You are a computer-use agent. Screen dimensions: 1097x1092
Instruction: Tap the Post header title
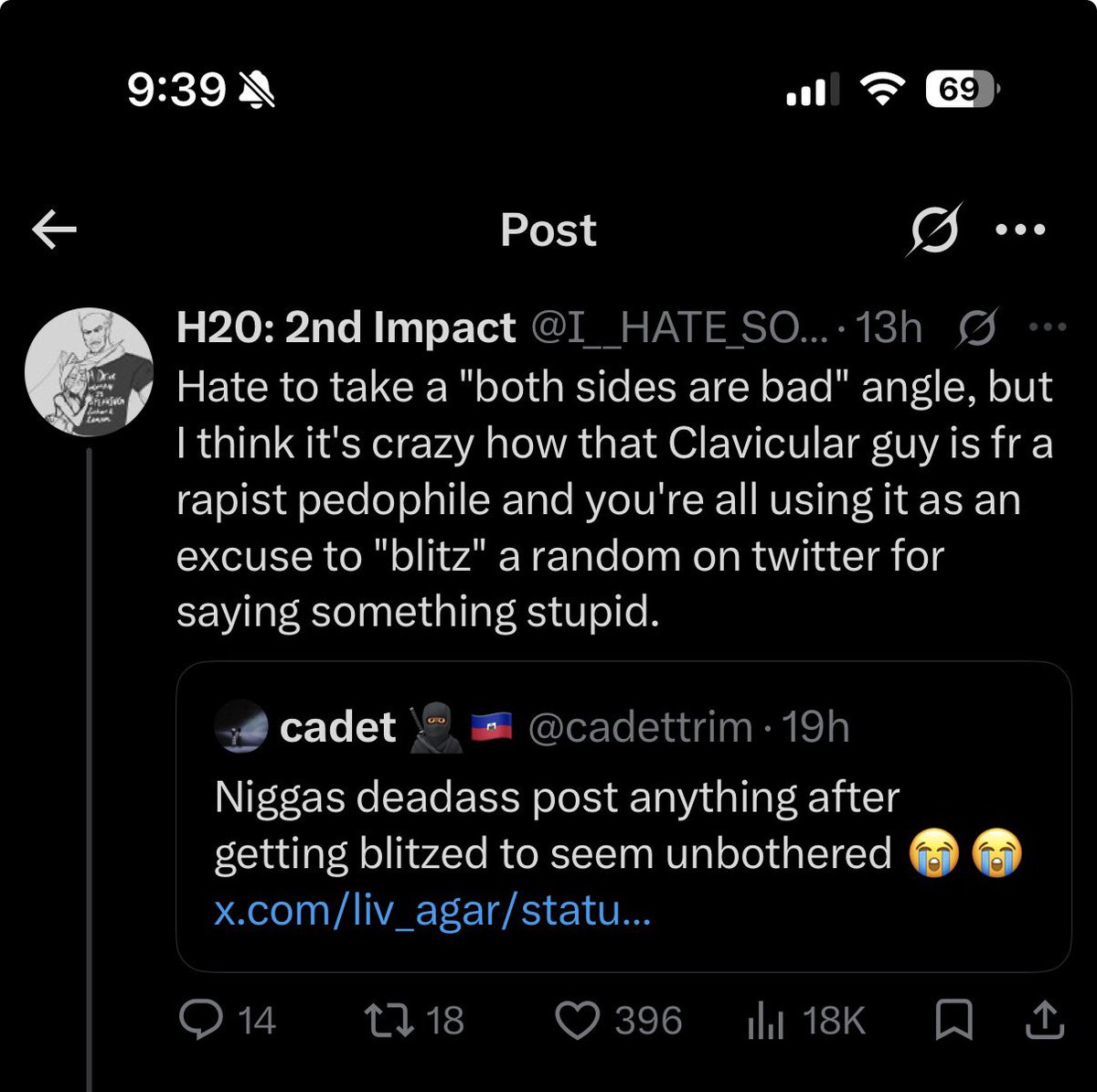click(548, 230)
